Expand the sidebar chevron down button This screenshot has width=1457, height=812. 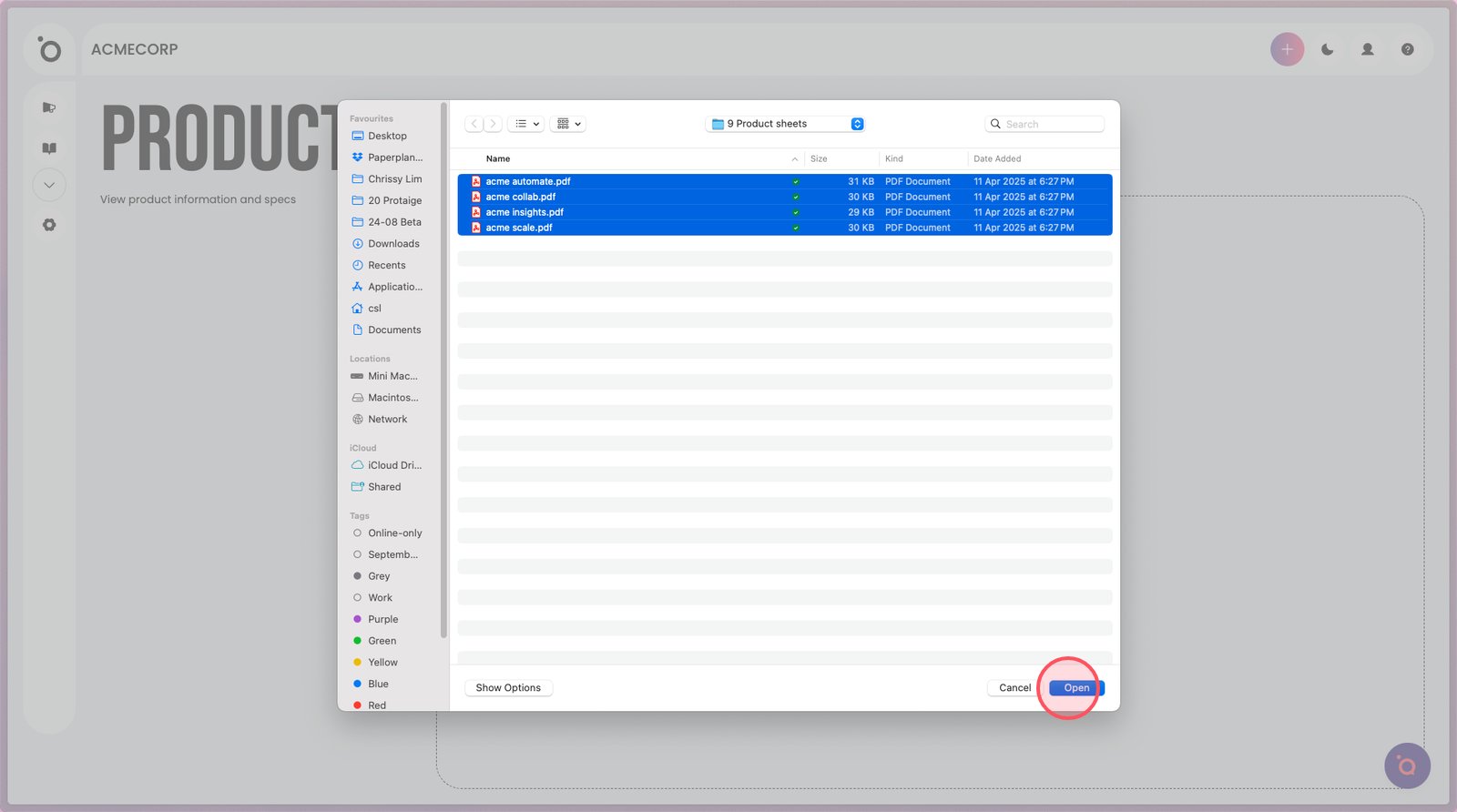coord(49,185)
